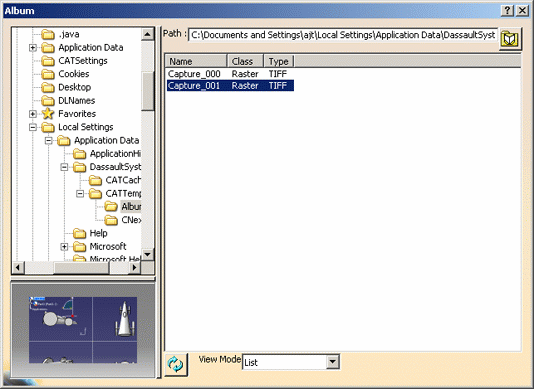Click the ApplicationHi folder icon
This screenshot has height=389, width=534.
click(79, 154)
